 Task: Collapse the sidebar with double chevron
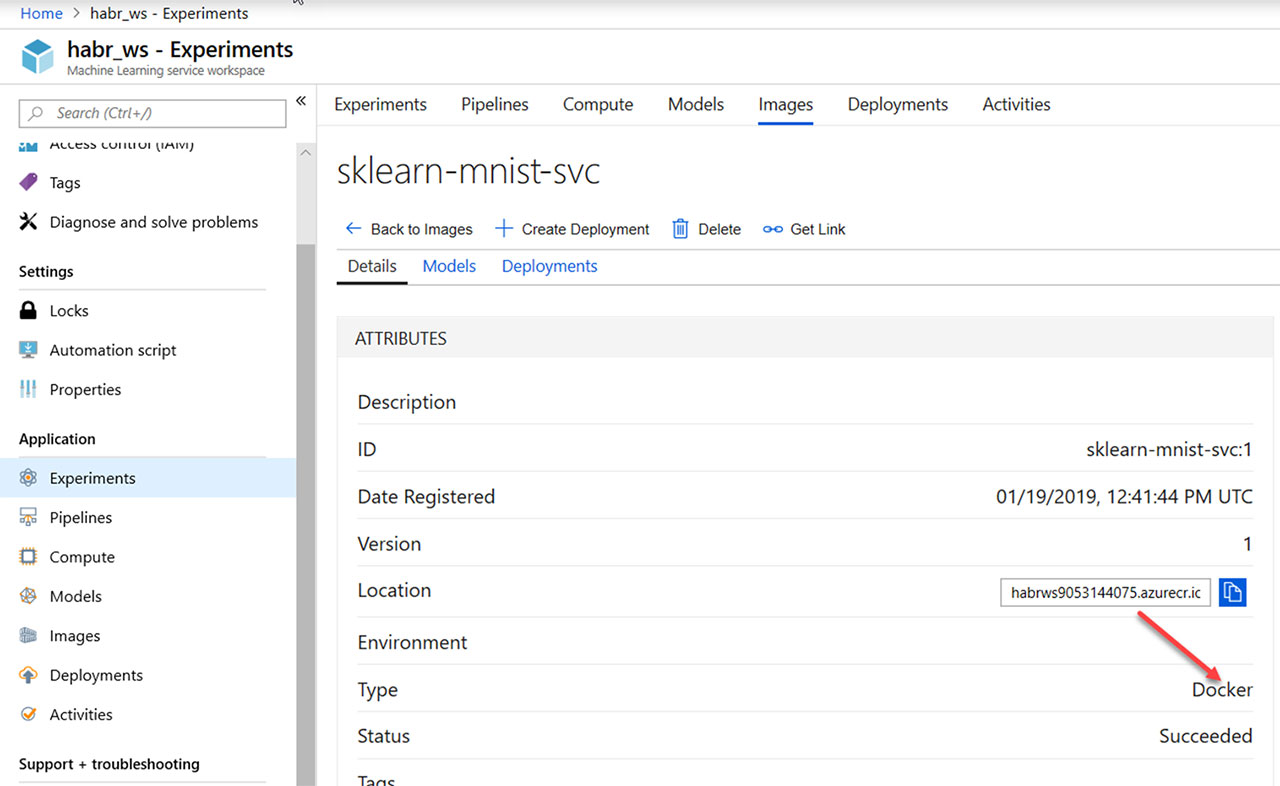click(x=301, y=101)
